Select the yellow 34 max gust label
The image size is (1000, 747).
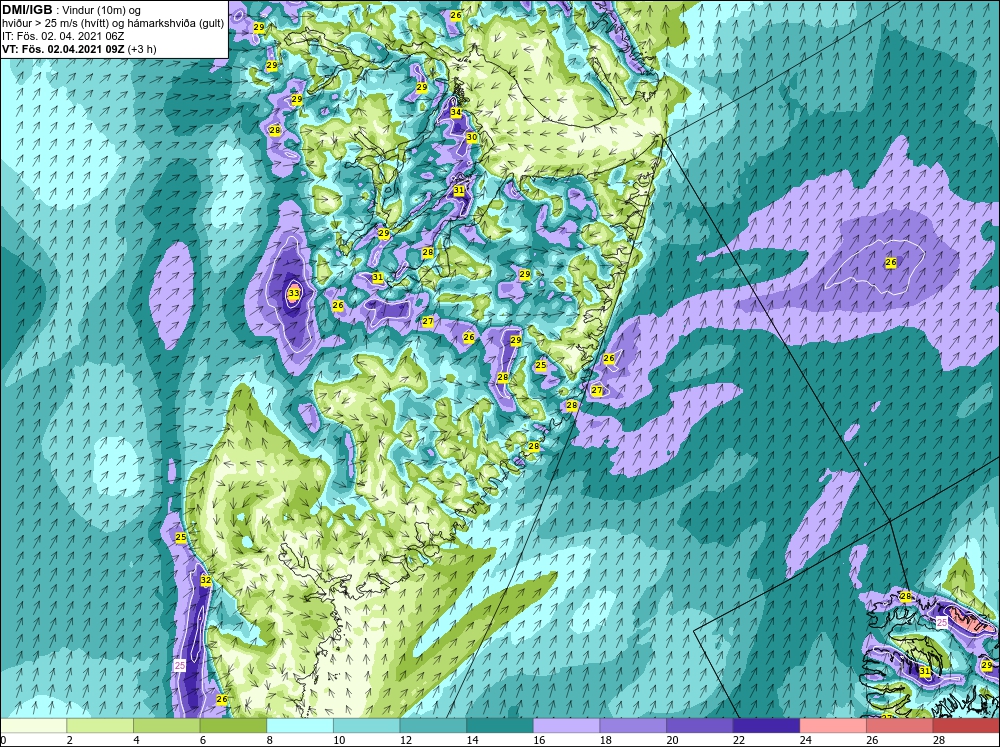point(455,112)
